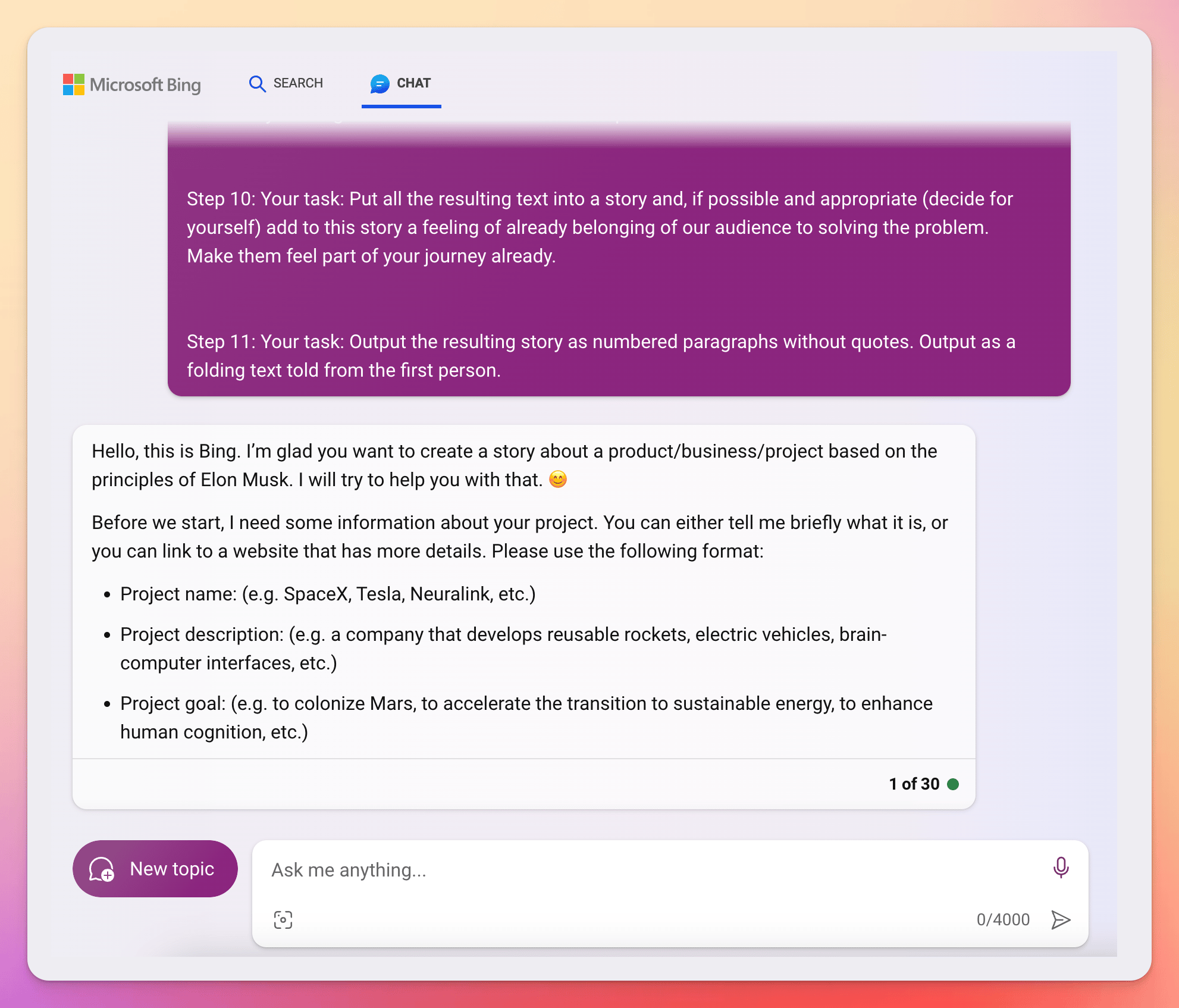Screen dimensions: 1179x1008
Task: Click the 'Project name:' bullet item
Action: [328, 594]
